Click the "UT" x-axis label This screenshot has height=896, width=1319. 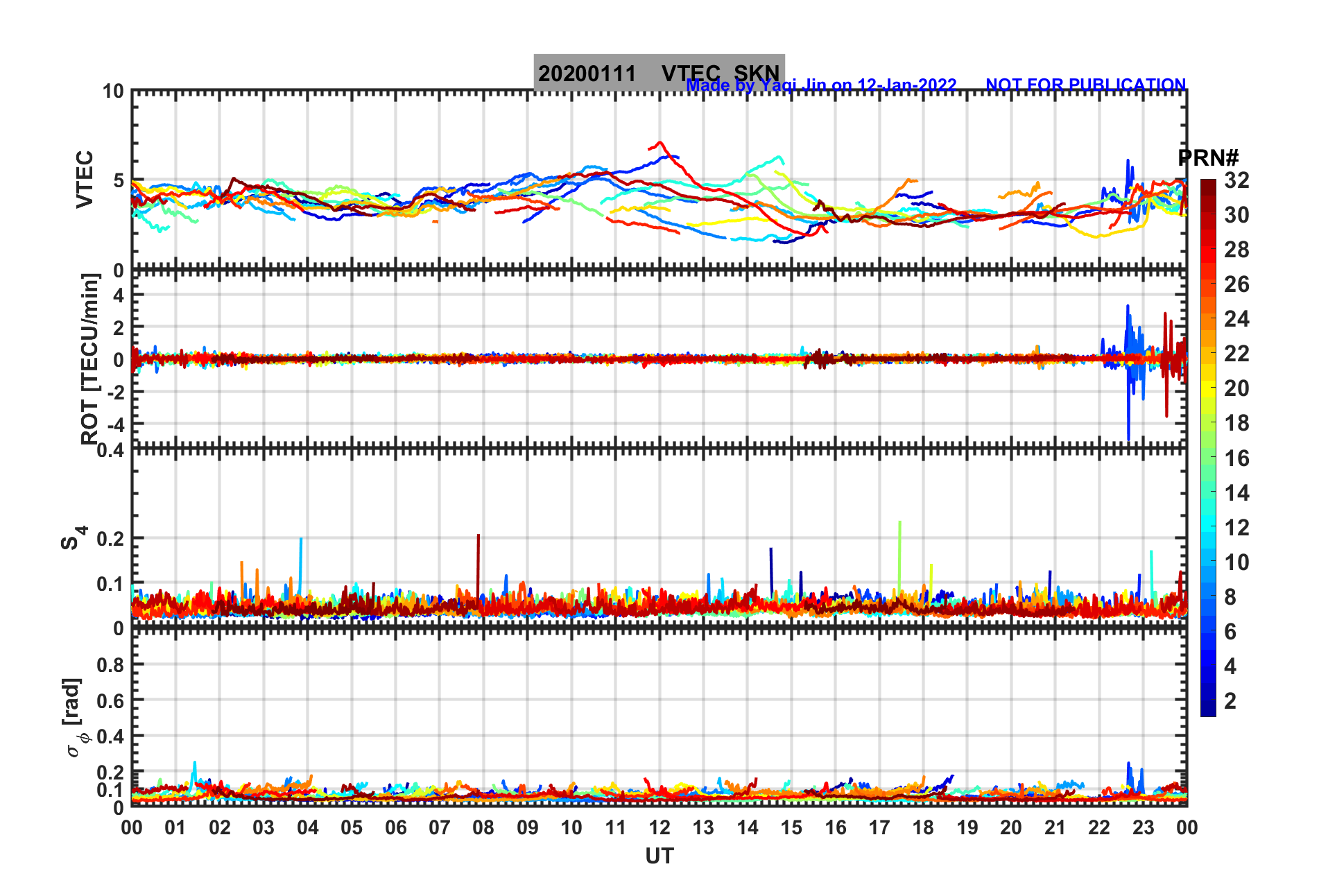659,856
